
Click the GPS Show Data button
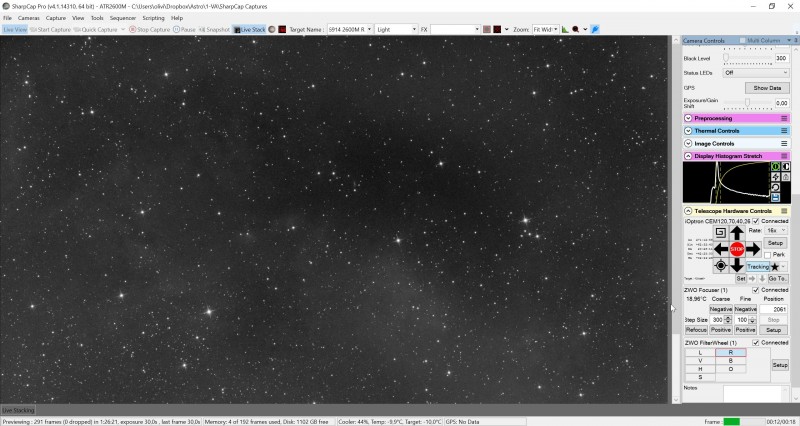[x=767, y=88]
